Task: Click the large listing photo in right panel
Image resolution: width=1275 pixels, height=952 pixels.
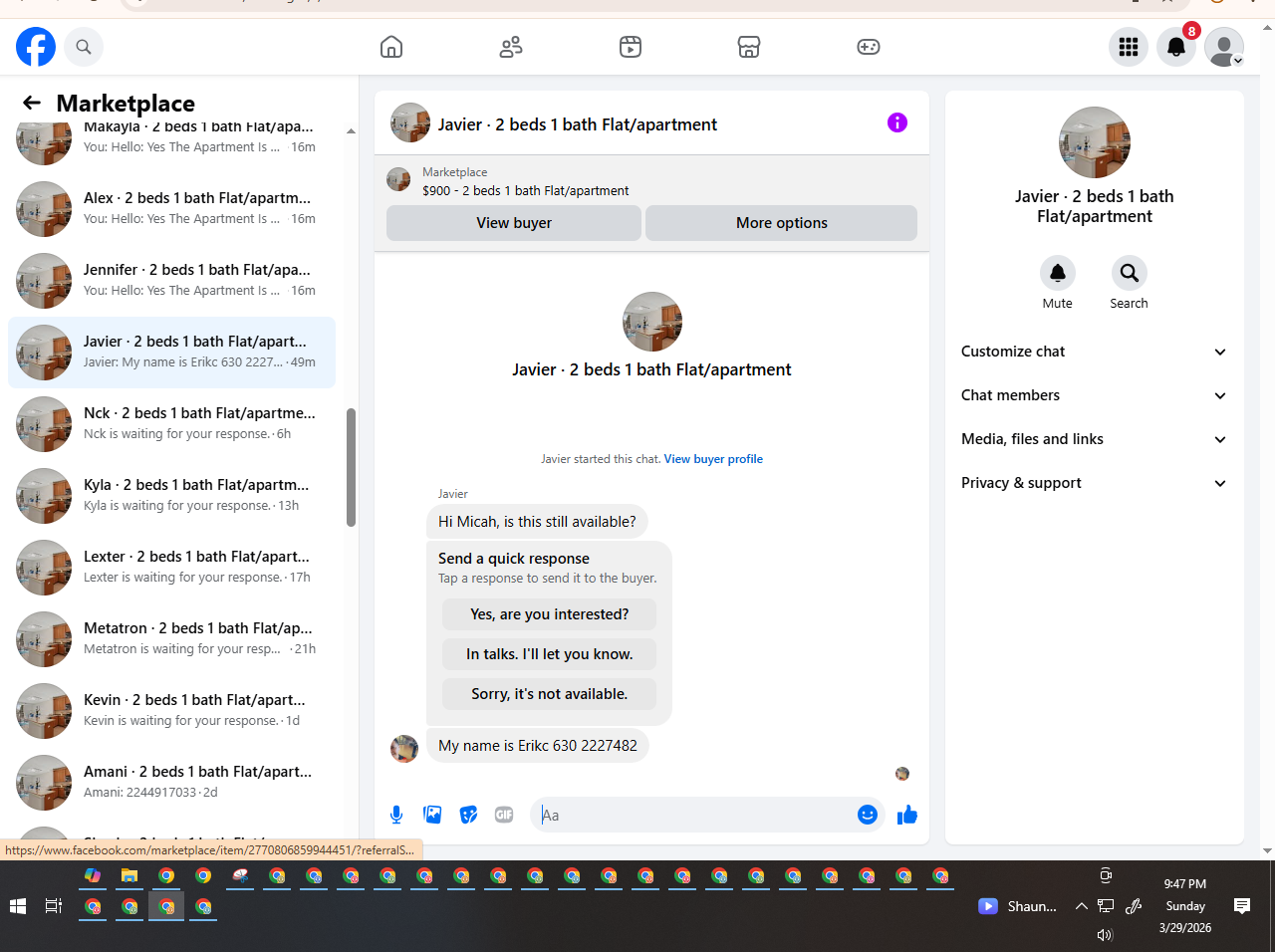Action: click(1095, 142)
